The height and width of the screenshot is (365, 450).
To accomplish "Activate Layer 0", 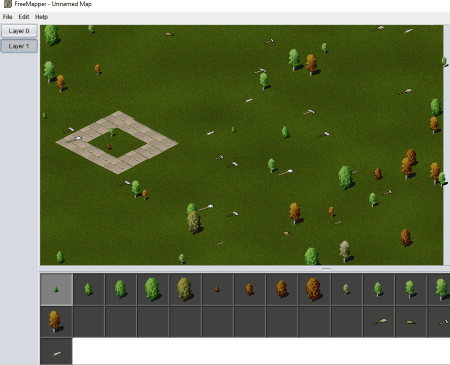I will tap(19, 31).
